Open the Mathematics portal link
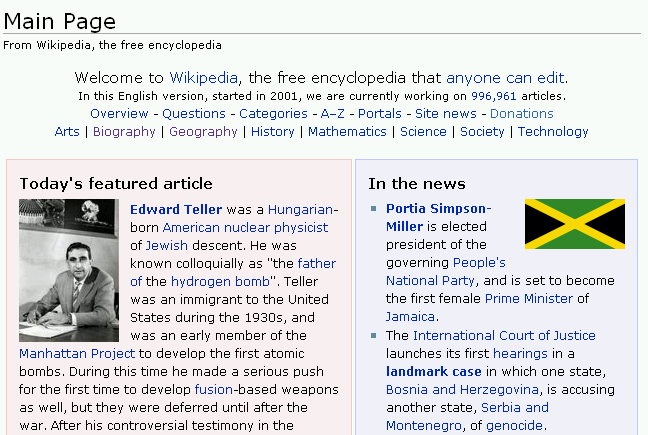The height and width of the screenshot is (435, 648). pos(347,132)
